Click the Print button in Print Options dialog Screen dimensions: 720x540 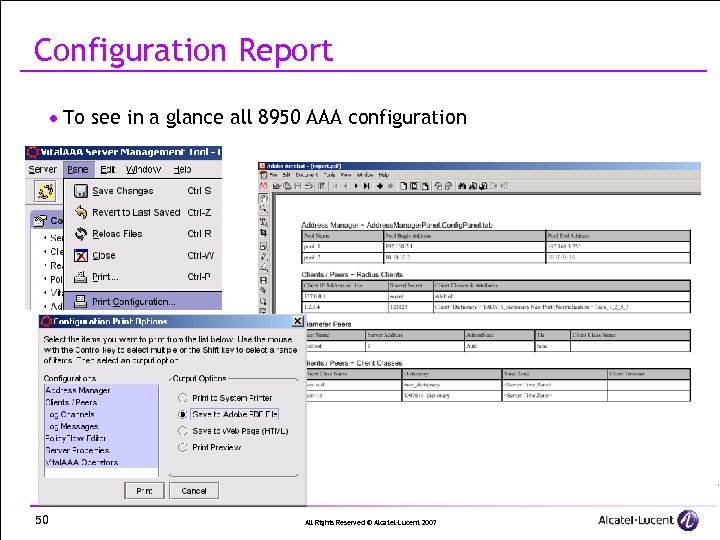[x=144, y=490]
